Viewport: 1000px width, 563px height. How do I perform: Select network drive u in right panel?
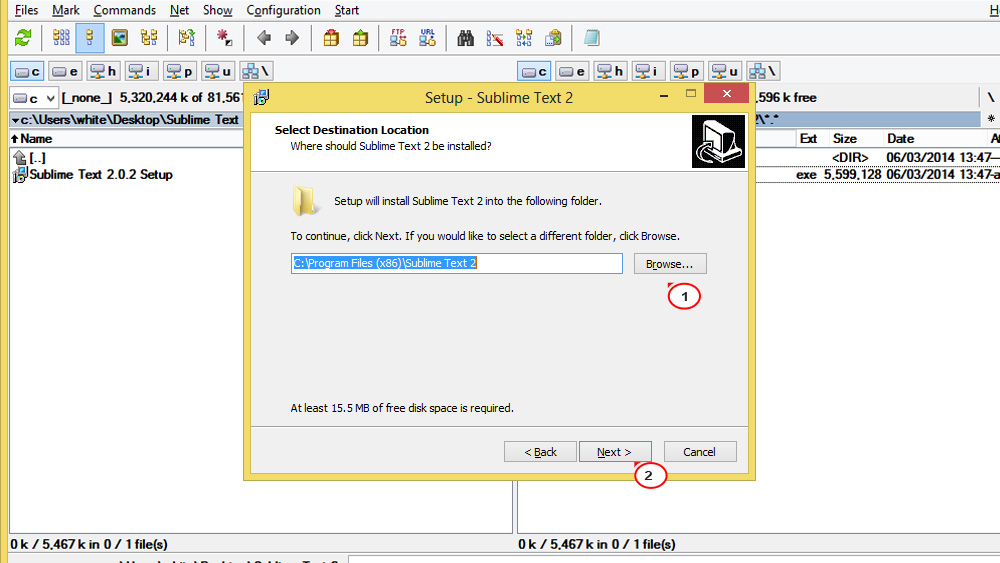click(x=725, y=71)
